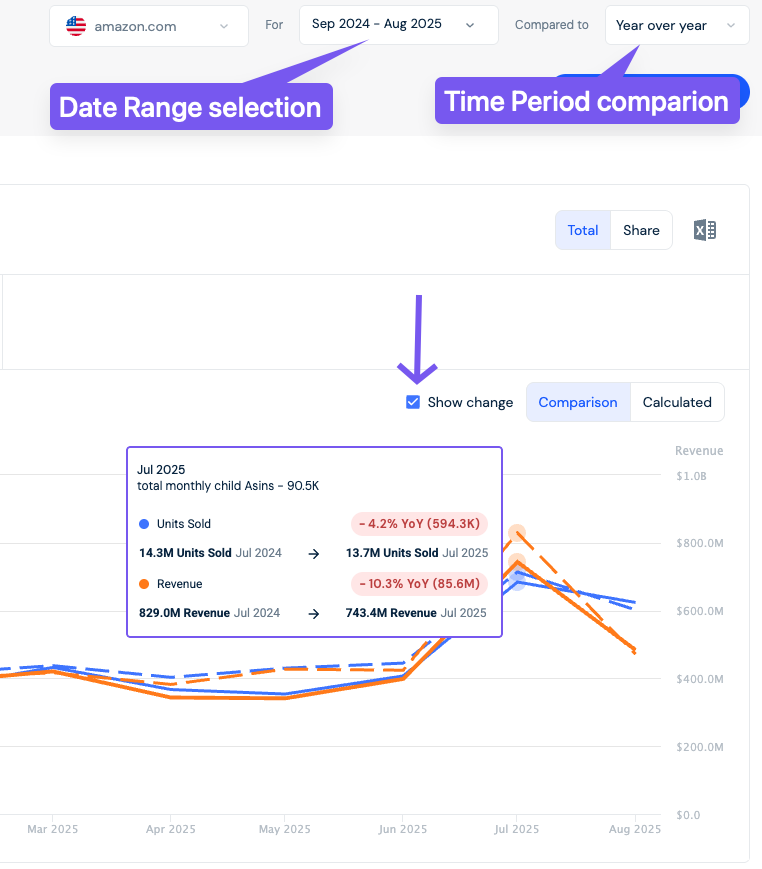
Task: Click the Excel export icon
Action: (705, 230)
